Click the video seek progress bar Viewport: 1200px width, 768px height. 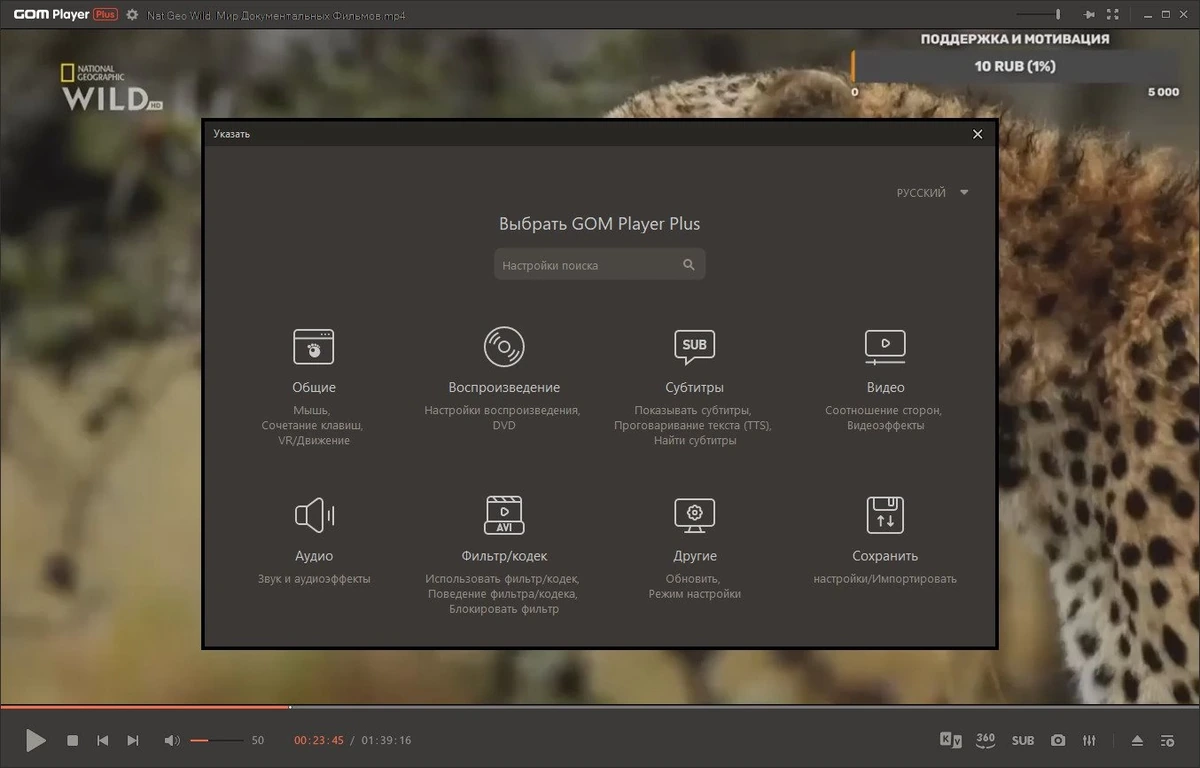600,707
